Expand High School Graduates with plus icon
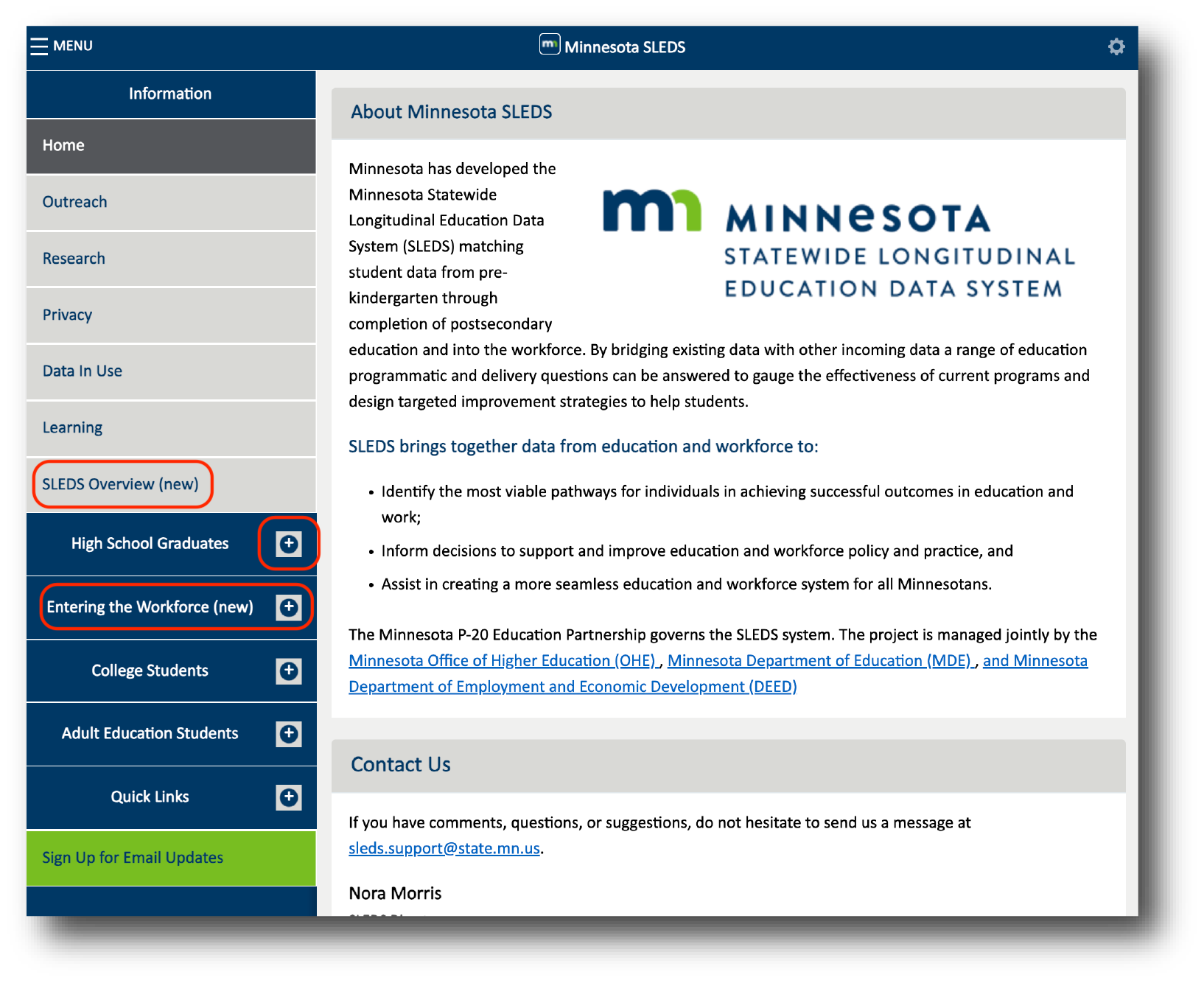Screen dimensions: 1204x983 (x=289, y=544)
